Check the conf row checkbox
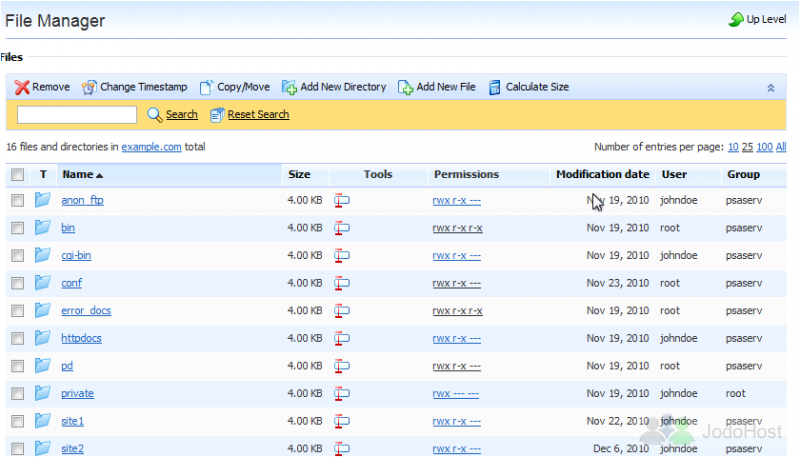This screenshot has width=800, height=457. 17,283
